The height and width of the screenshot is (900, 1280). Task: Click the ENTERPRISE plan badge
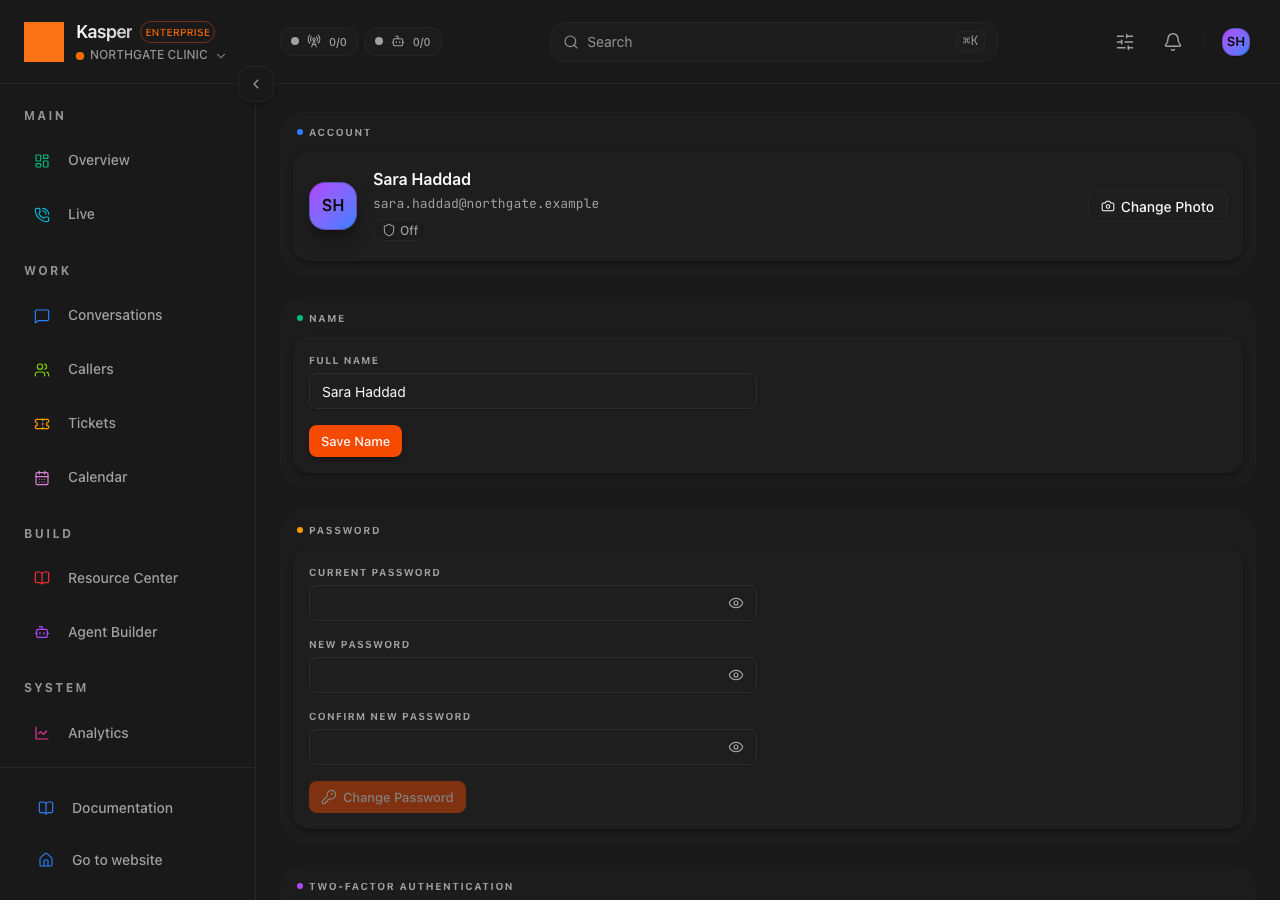(x=177, y=32)
